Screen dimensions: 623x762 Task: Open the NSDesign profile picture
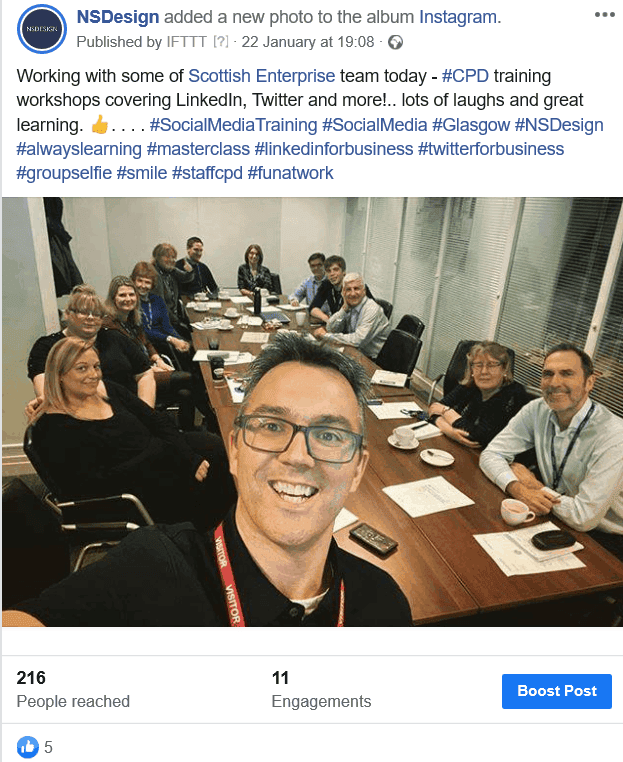pyautogui.click(x=42, y=29)
